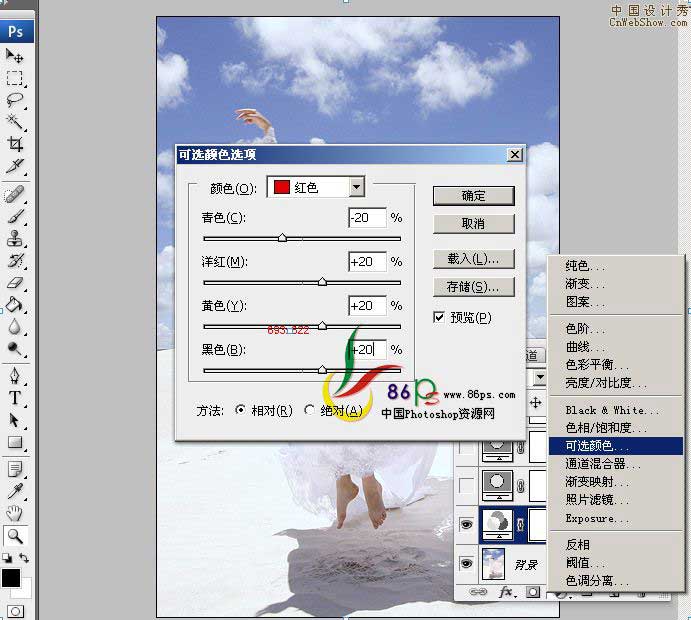Select the Clone Stamp tool
691x620 pixels.
14,238
